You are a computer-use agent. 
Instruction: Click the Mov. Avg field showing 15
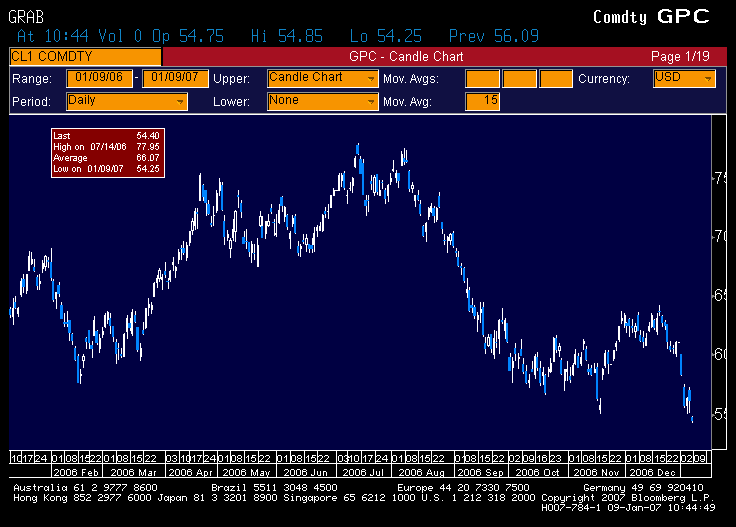[x=483, y=101]
